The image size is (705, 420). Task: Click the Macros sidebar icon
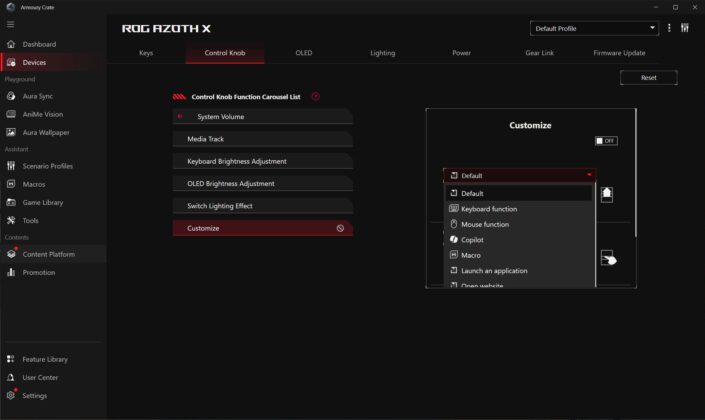11,184
